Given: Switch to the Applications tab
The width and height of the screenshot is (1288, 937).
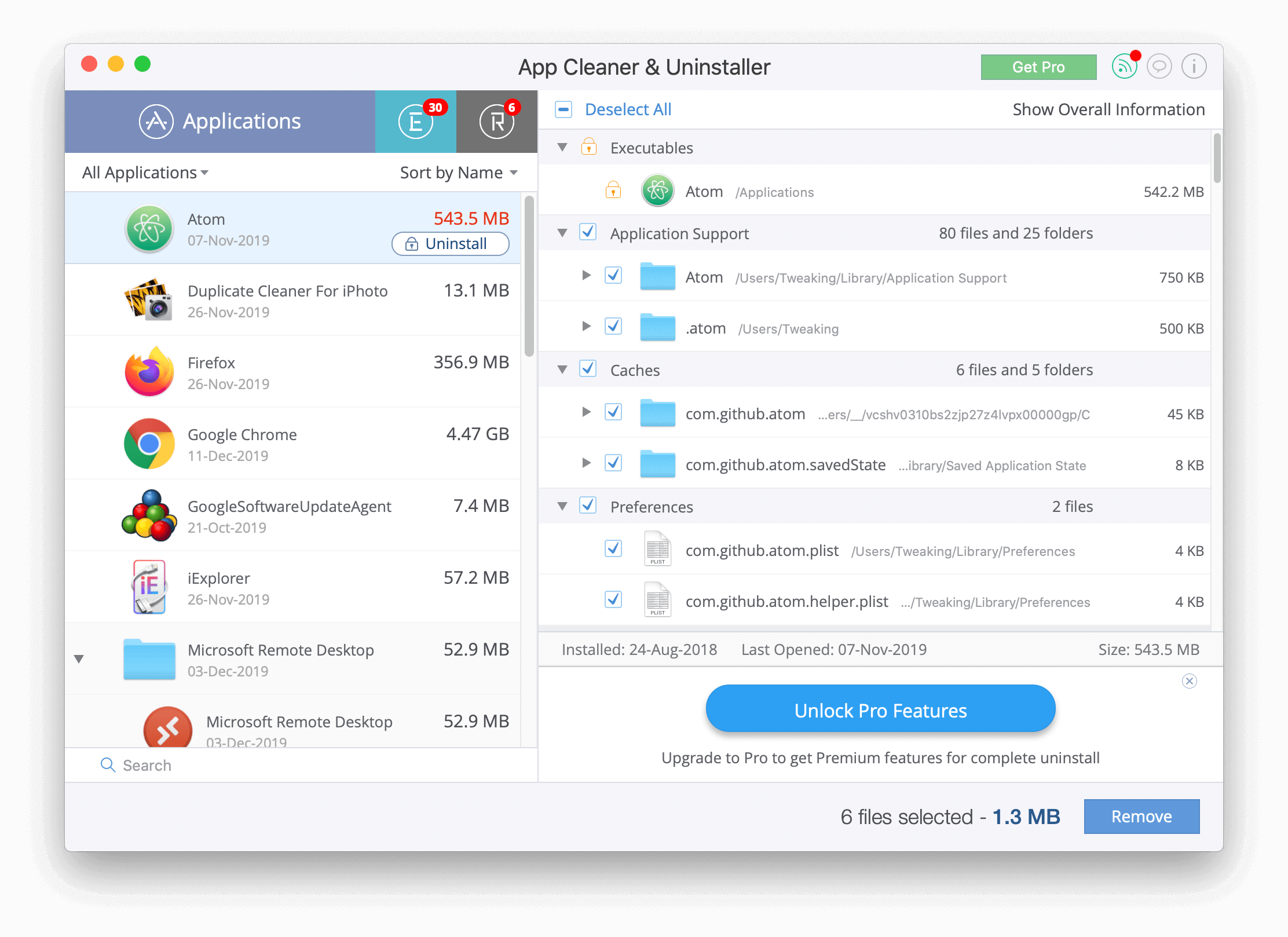Looking at the screenshot, I should (x=220, y=122).
